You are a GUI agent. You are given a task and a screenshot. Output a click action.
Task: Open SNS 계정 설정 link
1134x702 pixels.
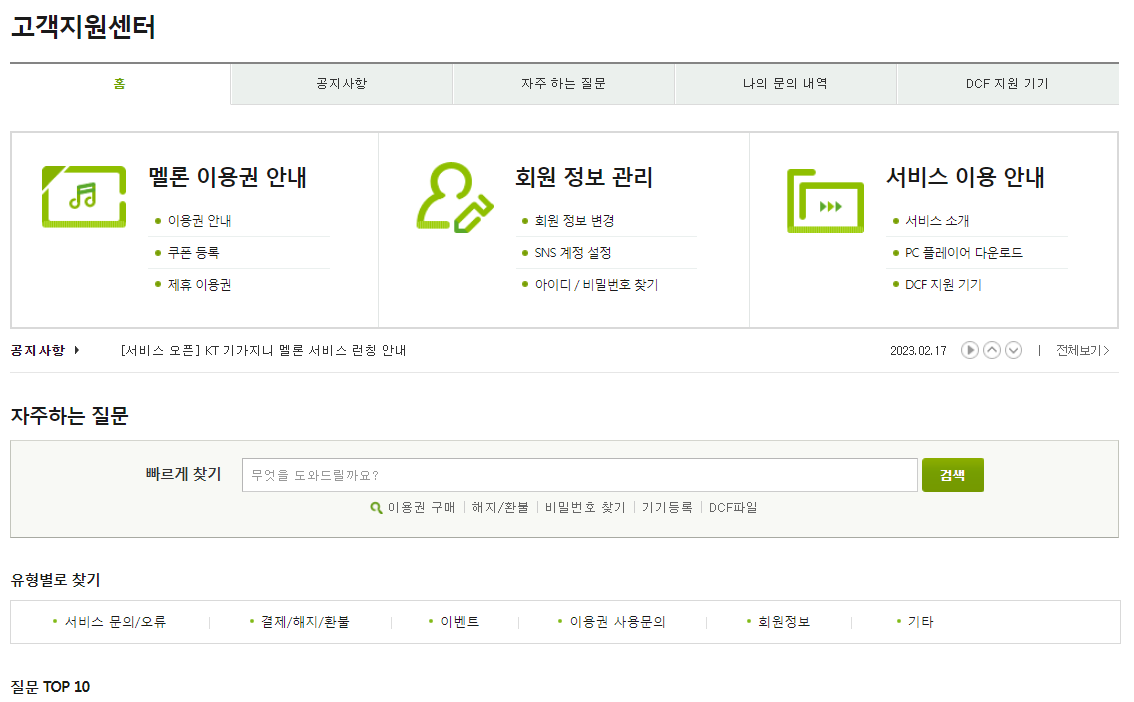pyautogui.click(x=574, y=253)
